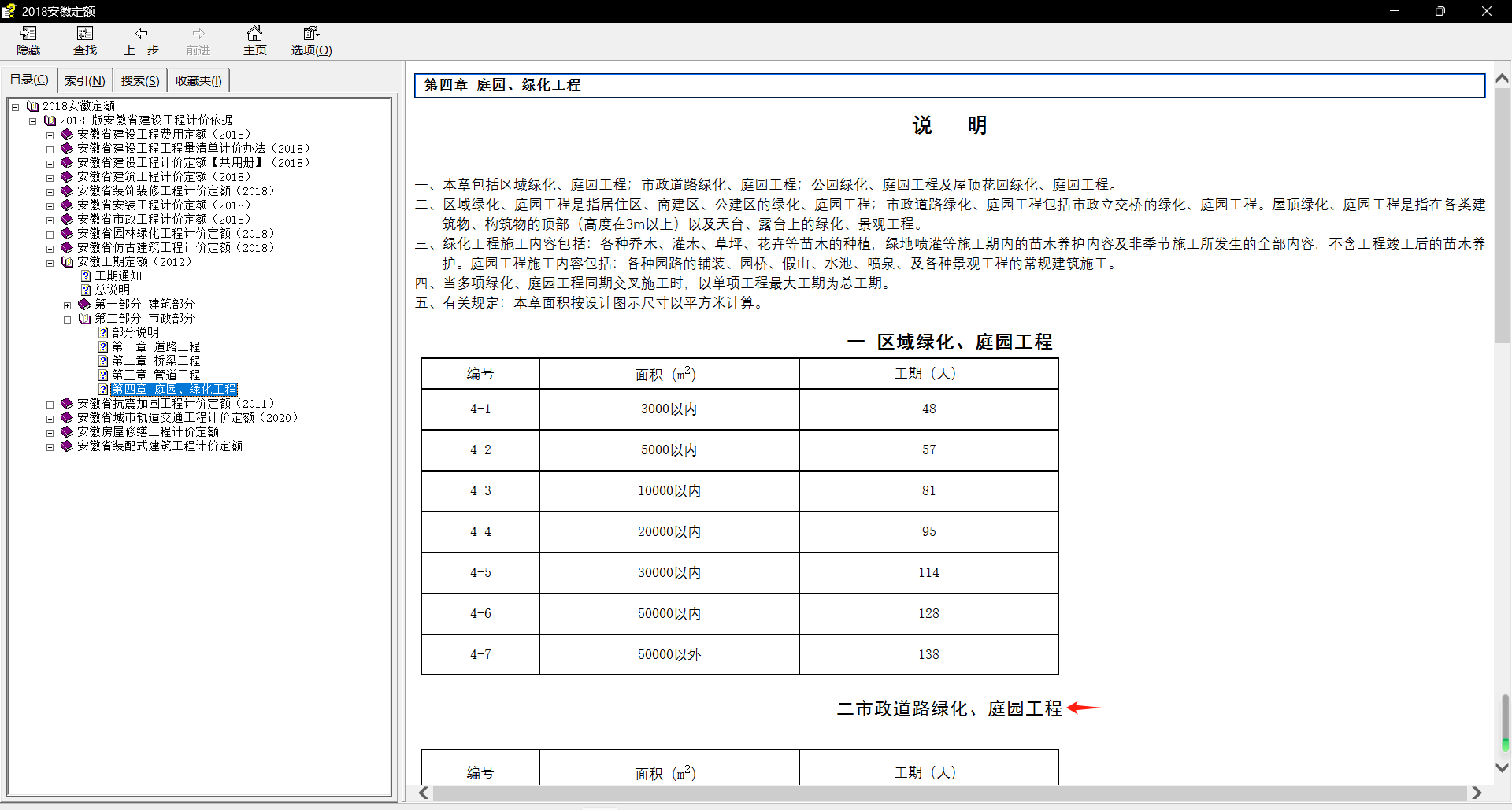Image resolution: width=1512 pixels, height=810 pixels.
Task: Expand 安徽省建设工程计价定额【共用册】
Action: click(50, 164)
